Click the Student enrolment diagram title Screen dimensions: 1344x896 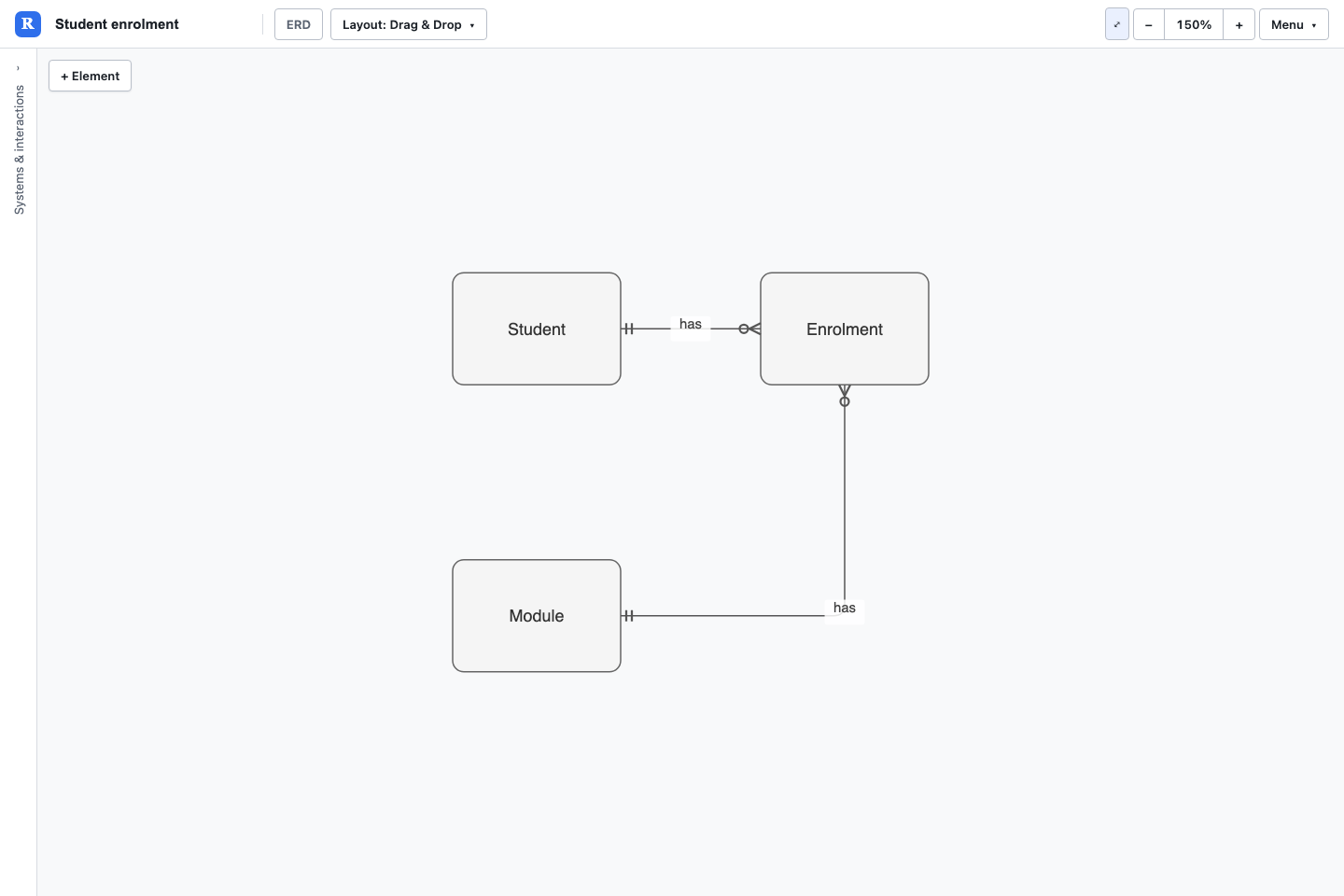[117, 24]
